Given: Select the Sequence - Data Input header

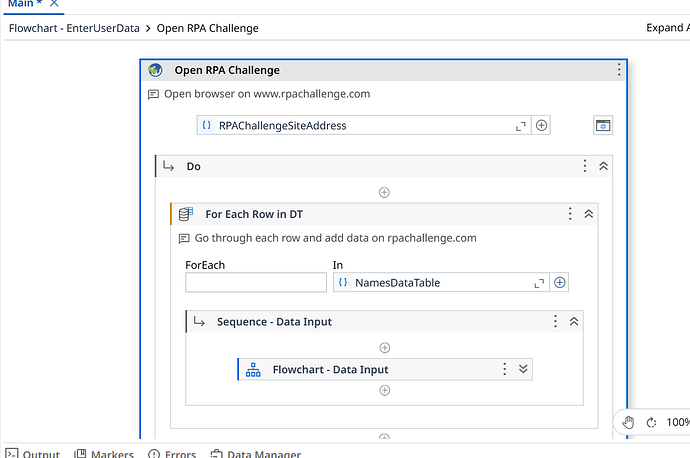Looking at the screenshot, I should click(x=385, y=322).
